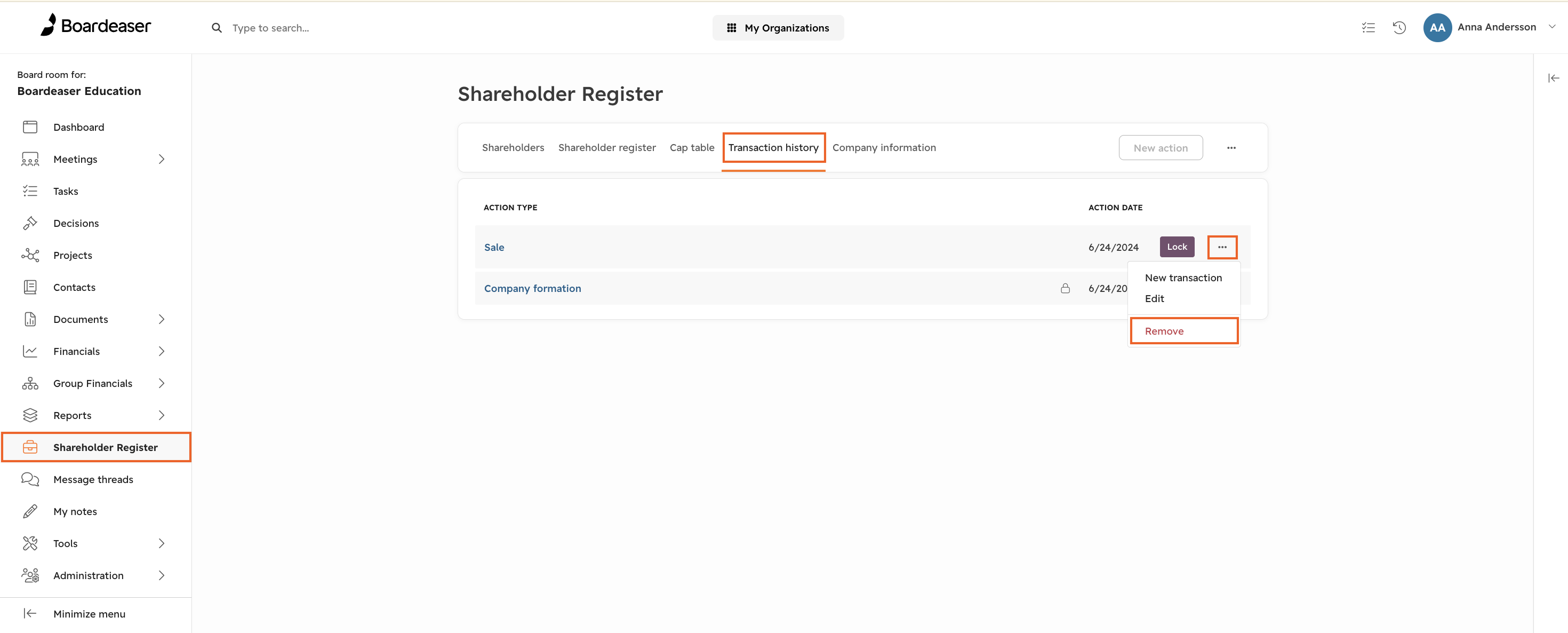Expand the Tools submenu chevron
This screenshot has width=1568, height=633.
coord(161,543)
